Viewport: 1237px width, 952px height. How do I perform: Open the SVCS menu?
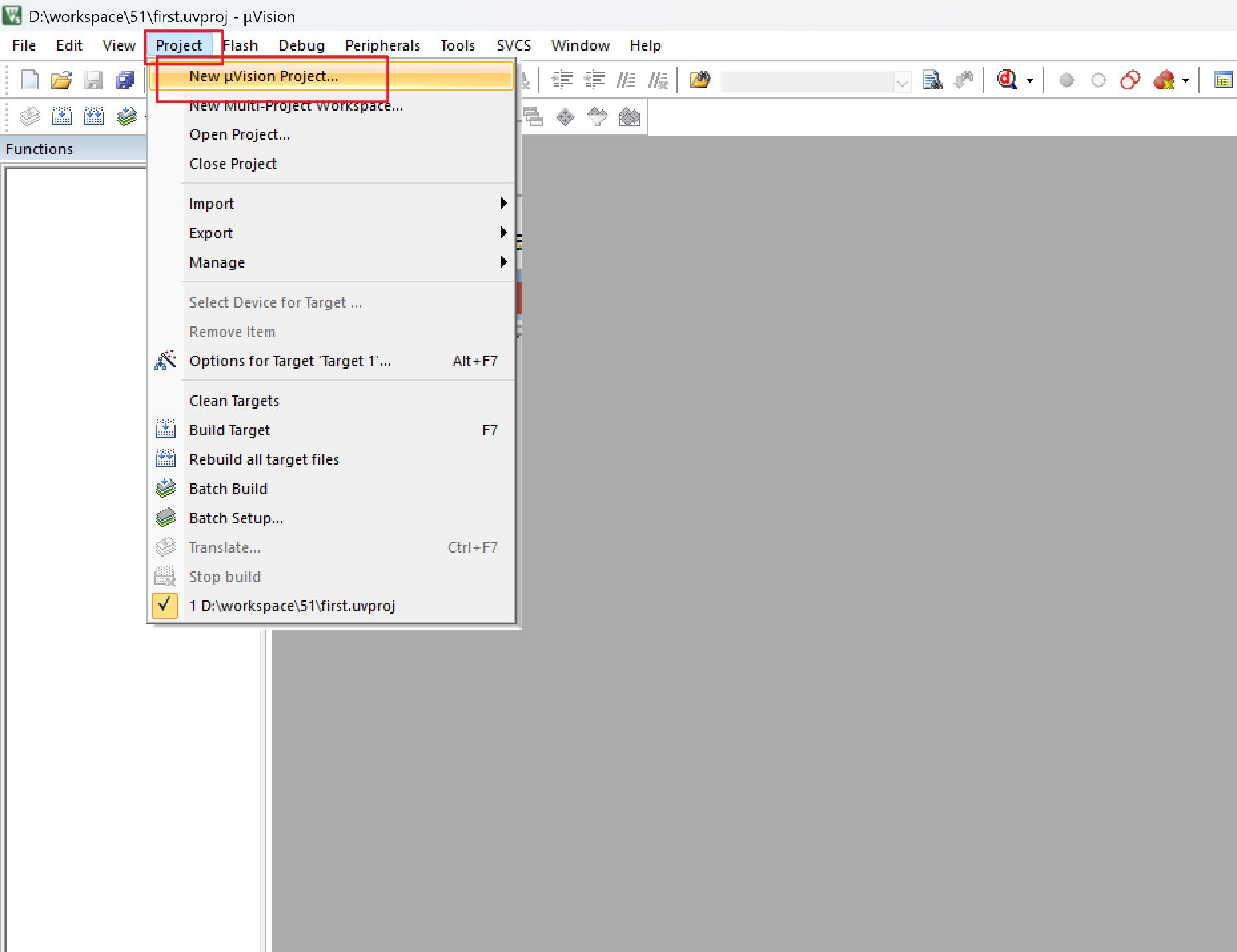514,45
